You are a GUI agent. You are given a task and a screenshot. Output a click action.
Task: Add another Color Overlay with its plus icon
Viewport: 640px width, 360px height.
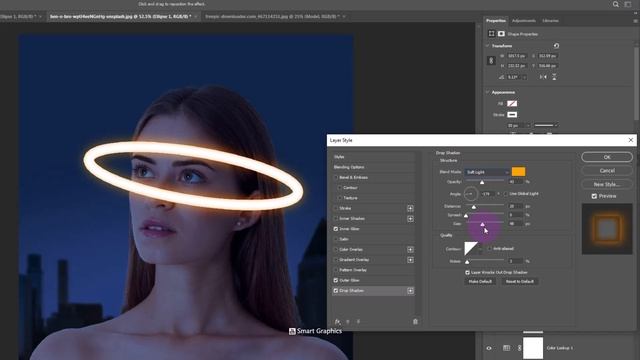click(410, 249)
